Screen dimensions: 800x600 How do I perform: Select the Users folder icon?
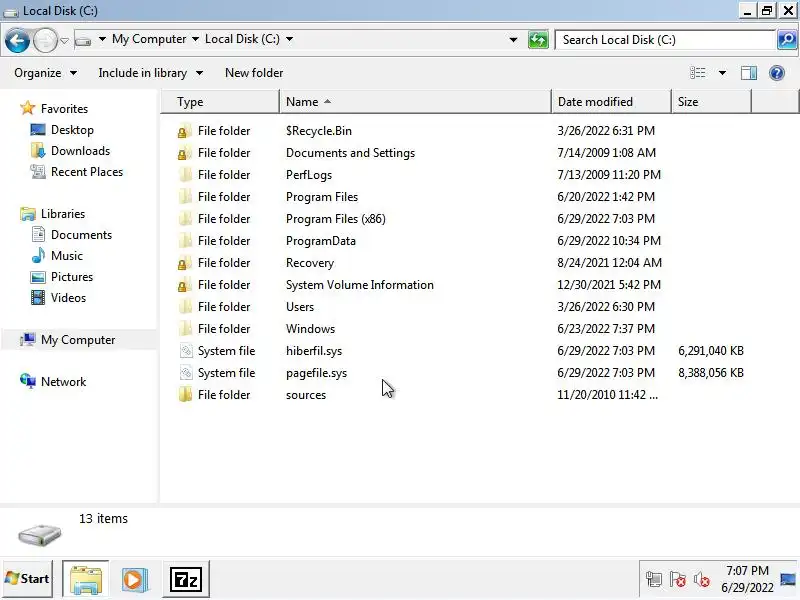[x=185, y=307]
